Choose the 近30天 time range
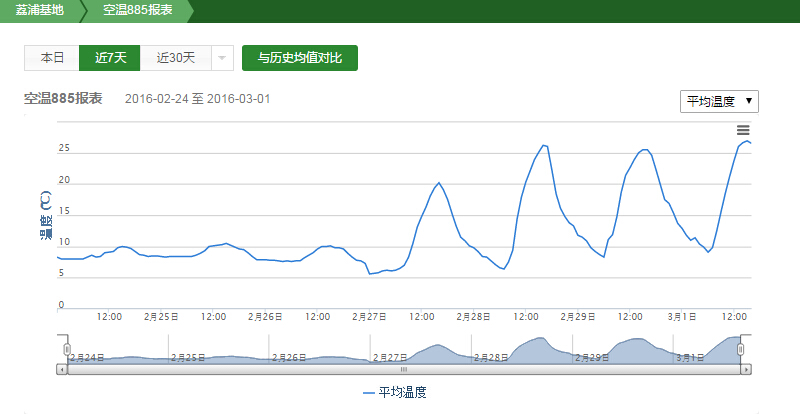 (x=175, y=58)
